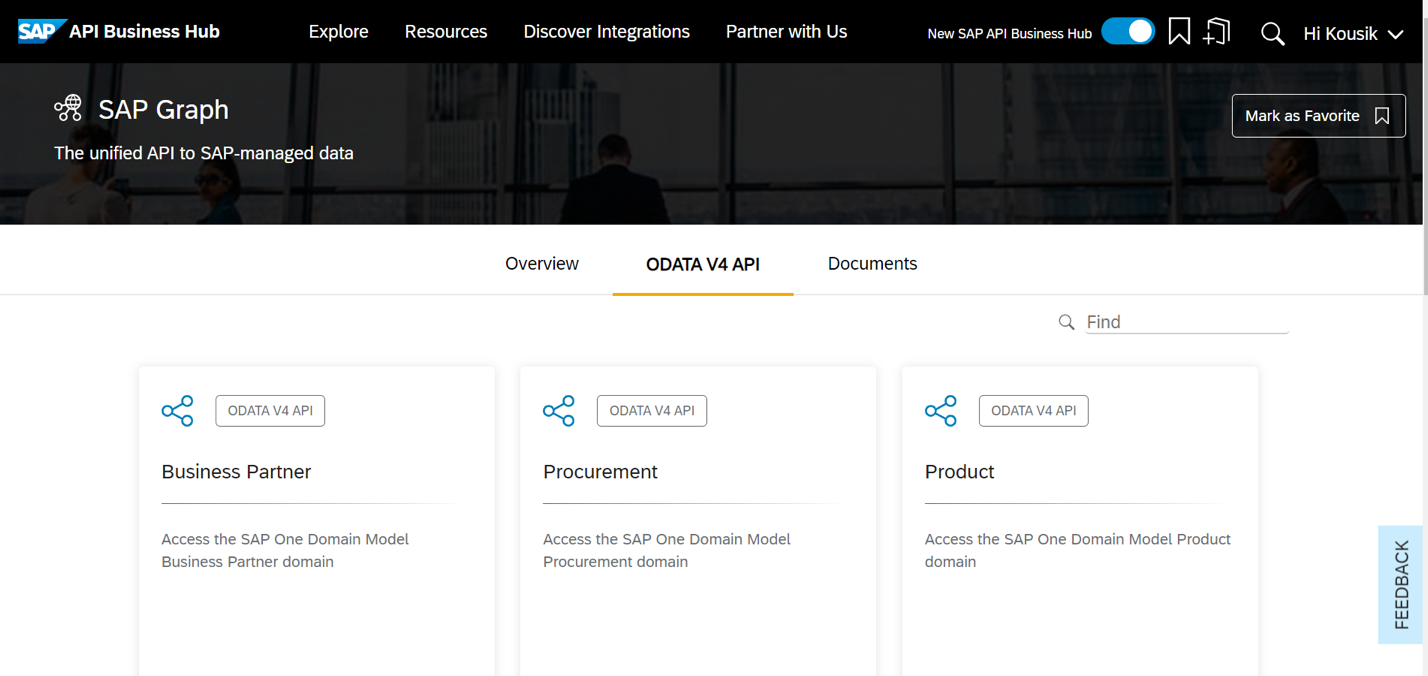Open the Procurement card title
1428x676 pixels.
coord(600,472)
